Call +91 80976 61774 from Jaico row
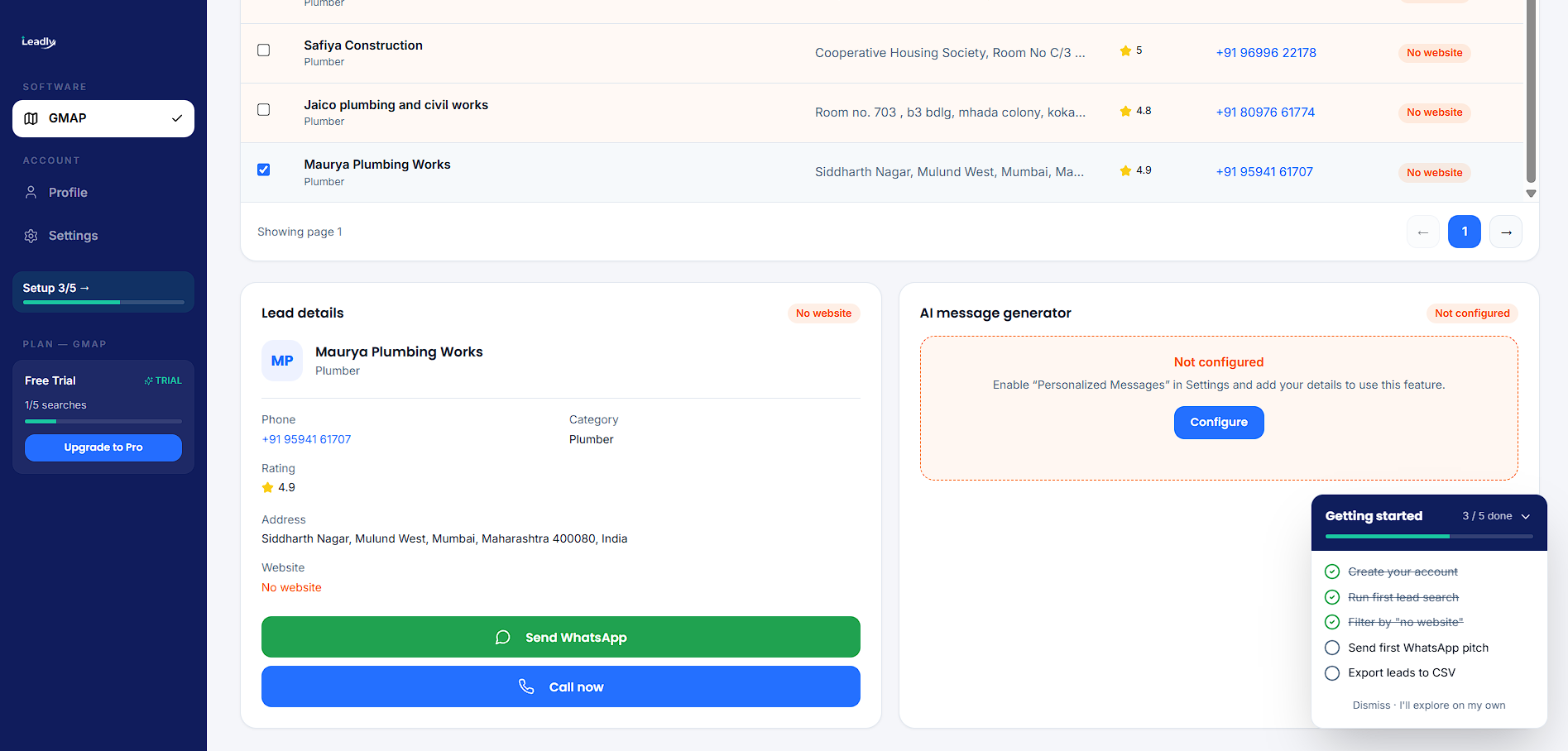The width and height of the screenshot is (1568, 751). [x=1265, y=112]
